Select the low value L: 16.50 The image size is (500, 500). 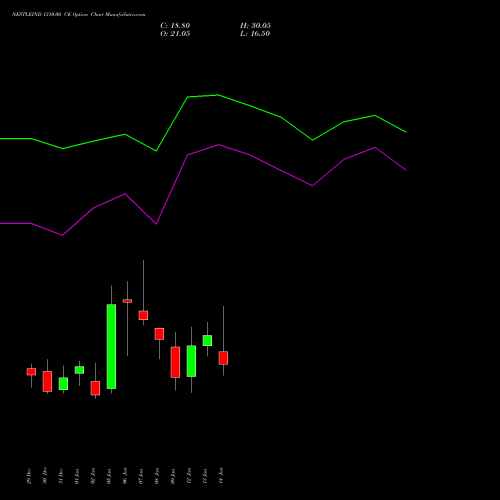255,34
